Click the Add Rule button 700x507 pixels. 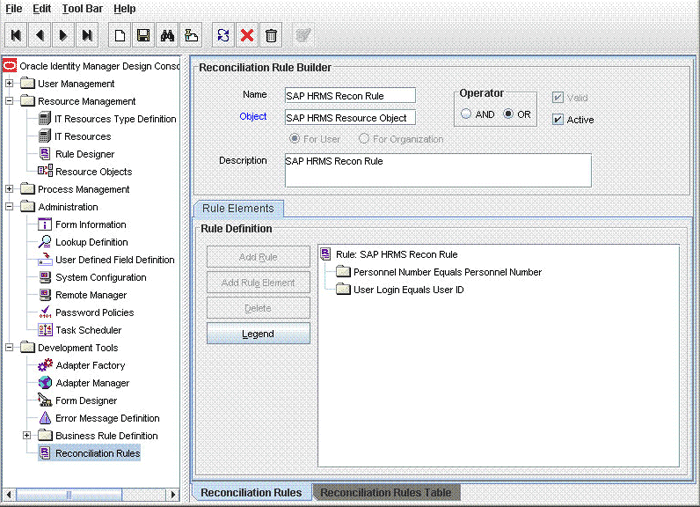pyautogui.click(x=258, y=257)
